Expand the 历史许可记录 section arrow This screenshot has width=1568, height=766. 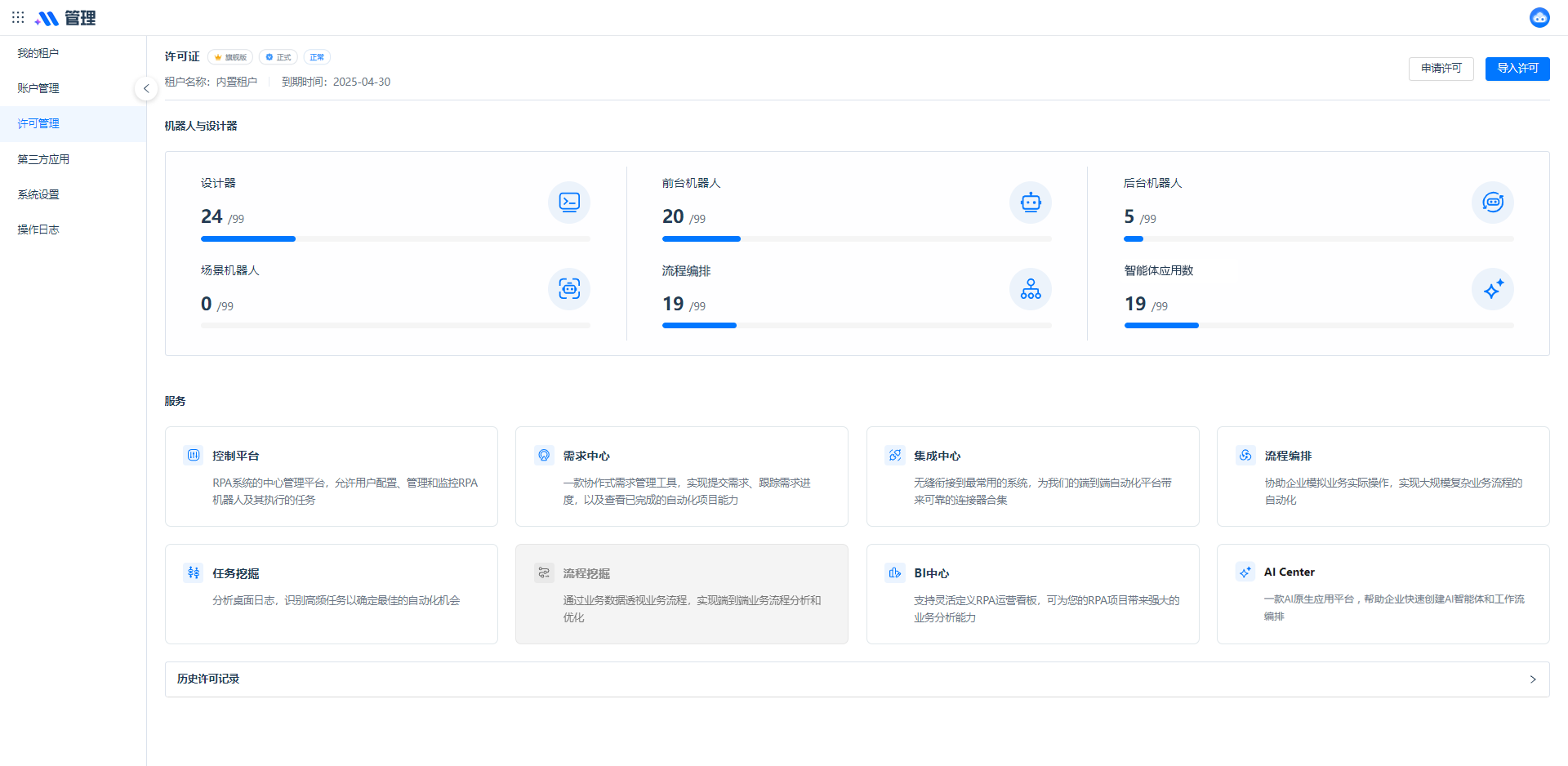coord(1532,679)
